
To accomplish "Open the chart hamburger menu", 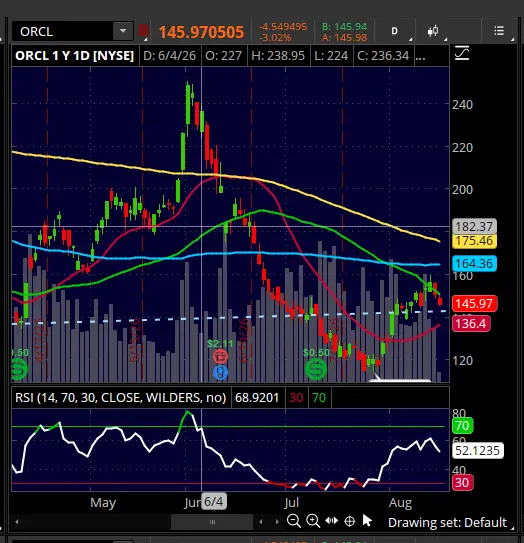I will point(499,31).
